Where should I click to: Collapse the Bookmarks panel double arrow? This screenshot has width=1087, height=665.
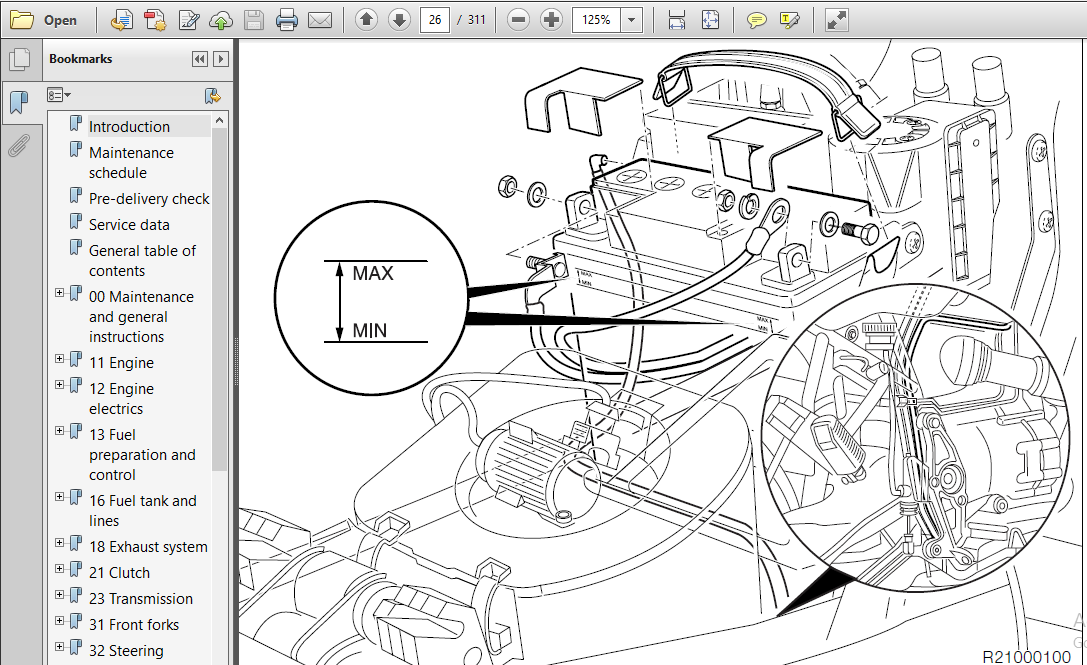pos(200,59)
